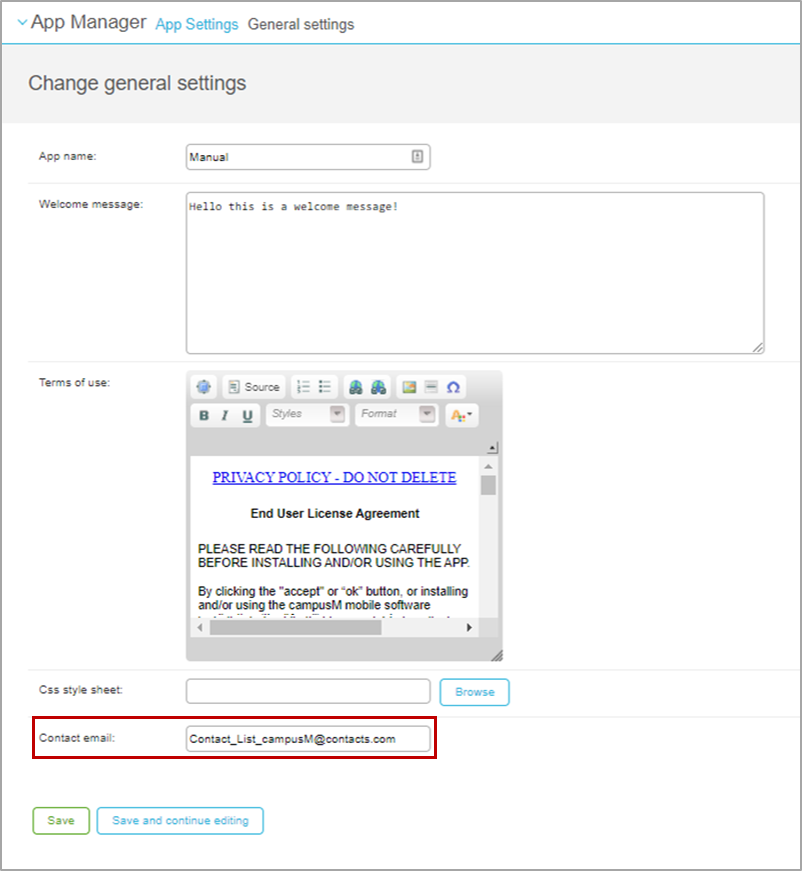
Task: Click the editor horizontal scrollbar thumb
Action: pyautogui.click(x=295, y=628)
